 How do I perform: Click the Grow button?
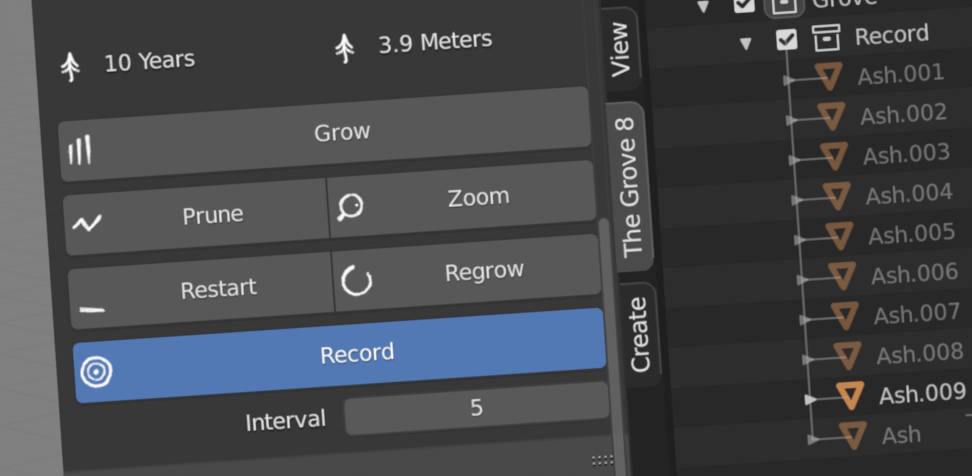point(324,134)
